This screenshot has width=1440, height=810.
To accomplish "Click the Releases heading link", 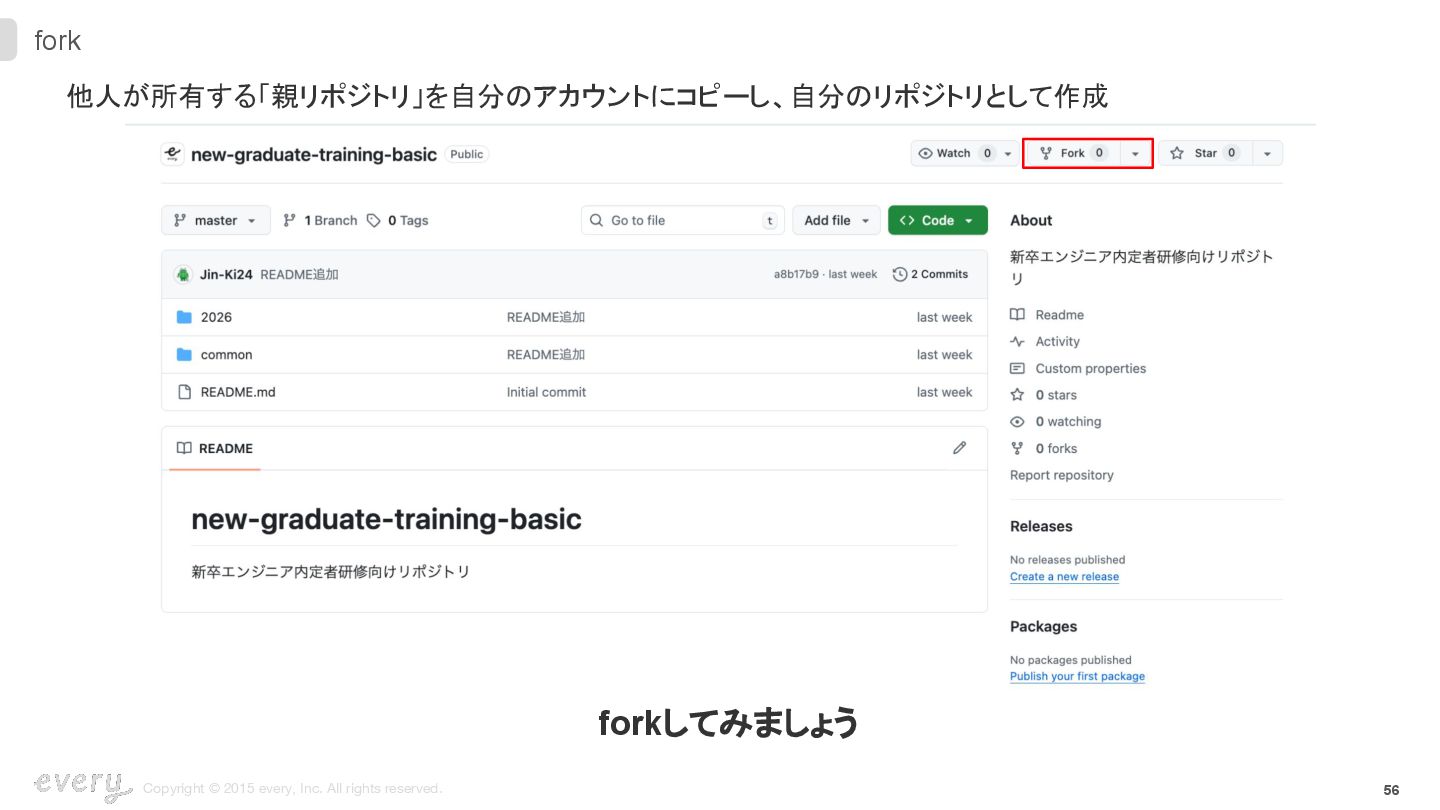I will click(x=1041, y=526).
